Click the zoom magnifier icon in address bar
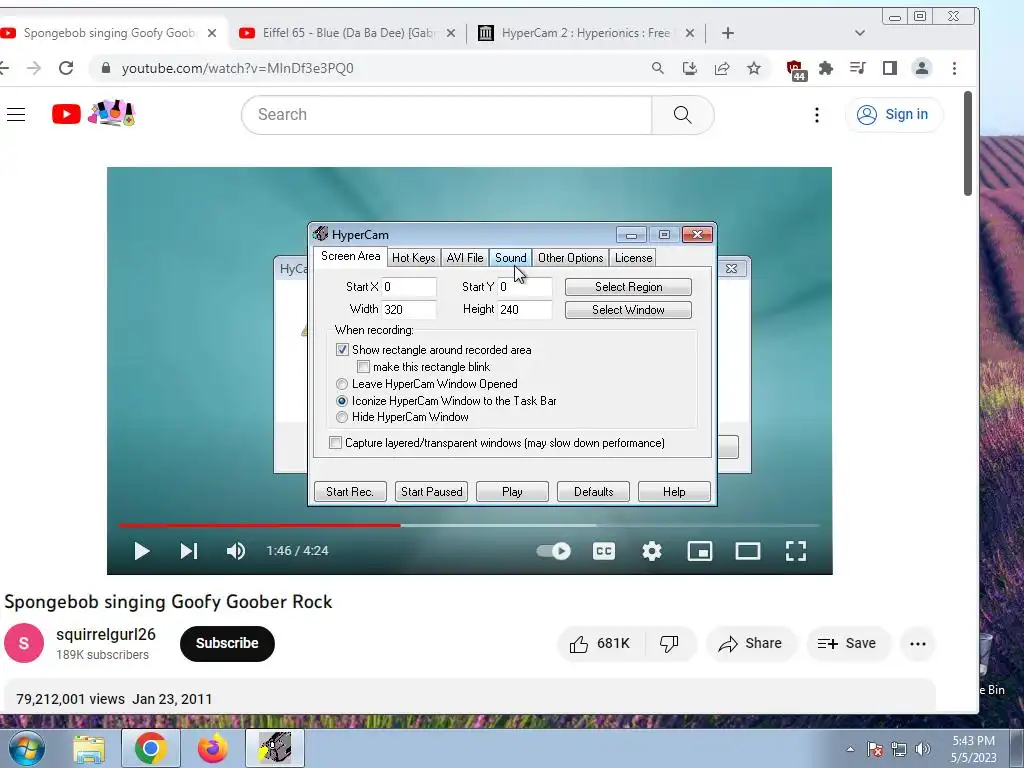Viewport: 1024px width, 768px height. point(658,68)
